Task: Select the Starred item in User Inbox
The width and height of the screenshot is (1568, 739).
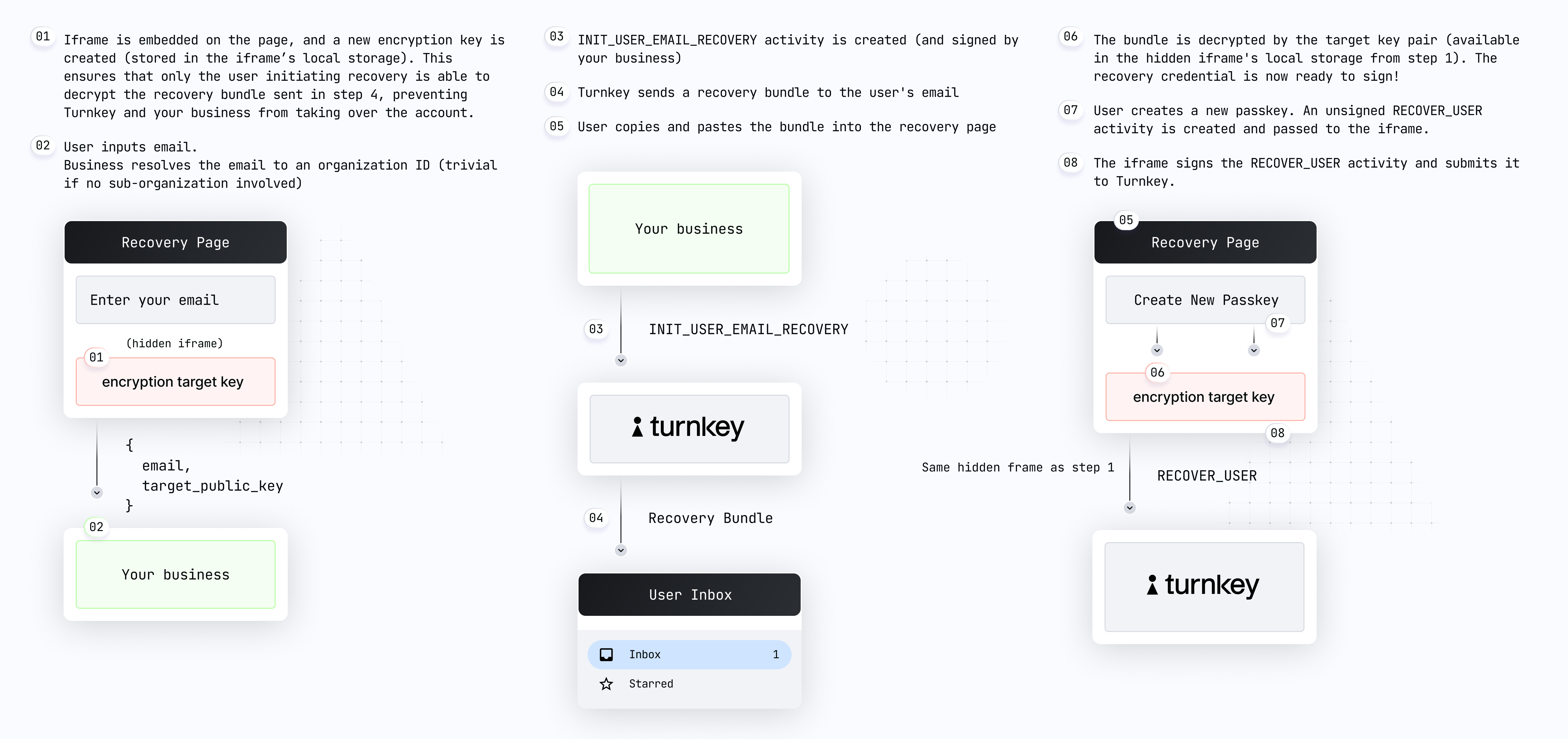Action: pos(651,684)
